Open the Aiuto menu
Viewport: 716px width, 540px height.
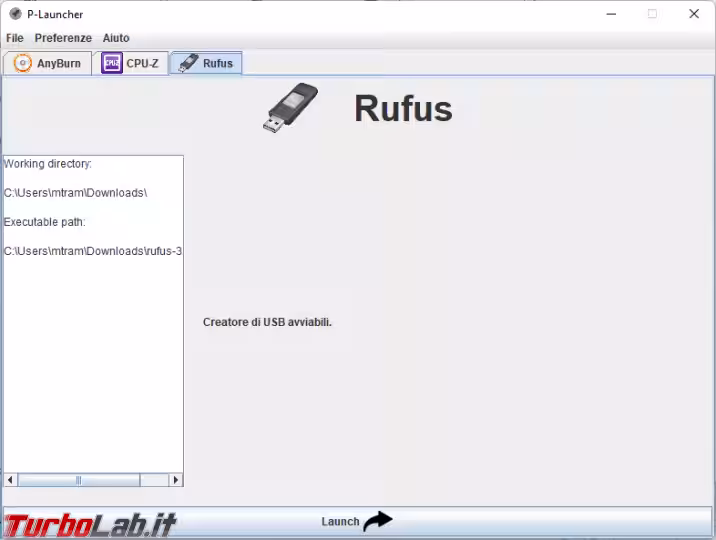pyautogui.click(x=116, y=38)
